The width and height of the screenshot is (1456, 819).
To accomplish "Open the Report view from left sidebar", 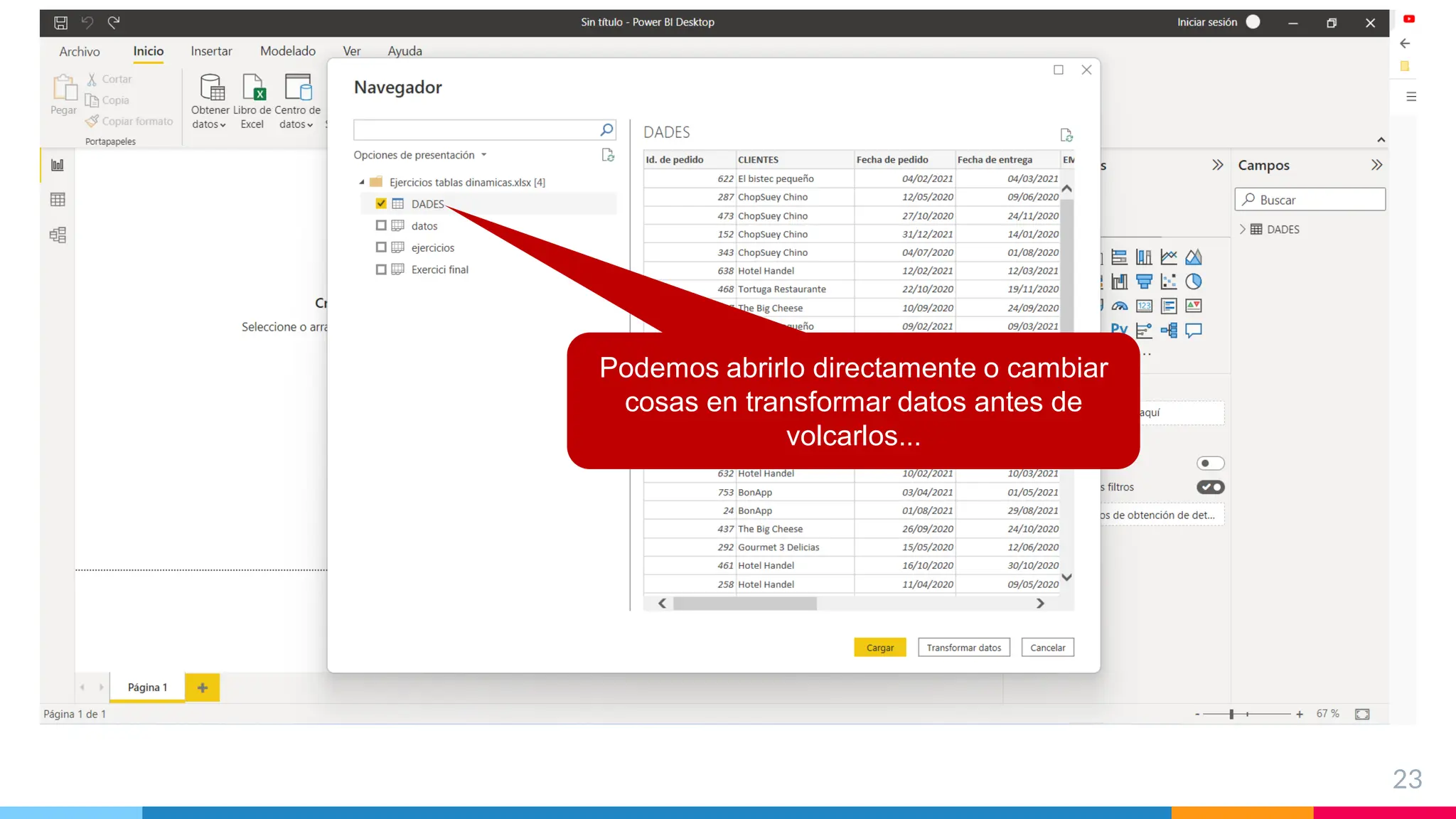I will (x=58, y=165).
